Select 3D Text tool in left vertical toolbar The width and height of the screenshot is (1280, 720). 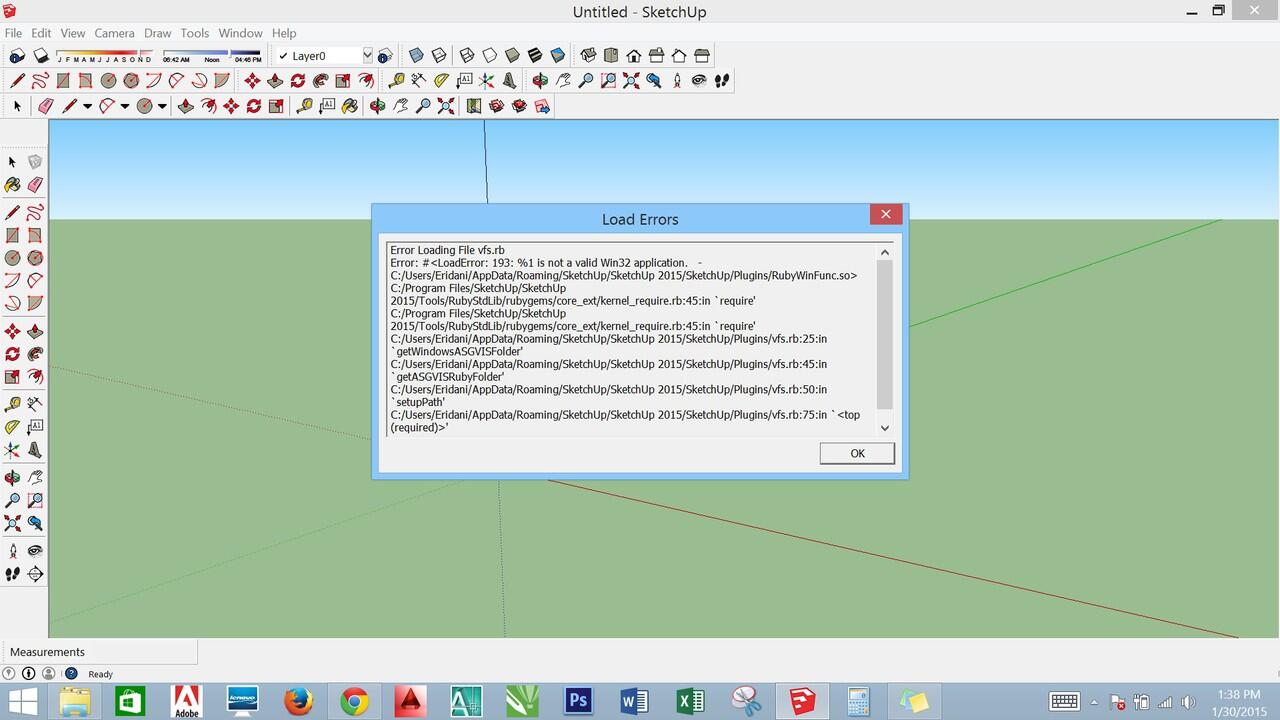click(35, 450)
